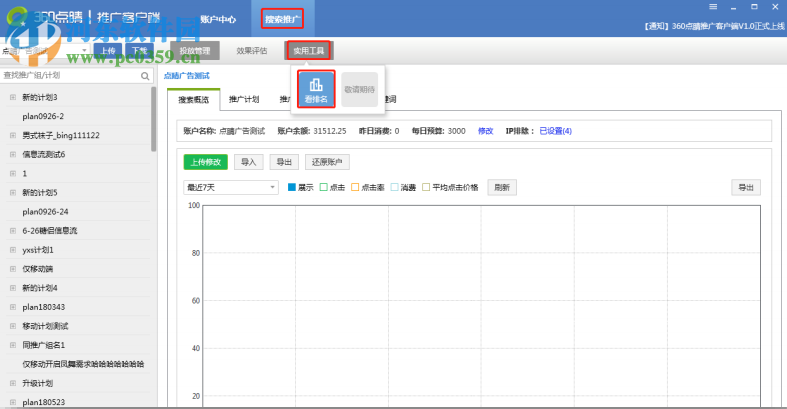Screen dimensions: 787x409
Task: Expand the plan180343 tree node
Action: click(13, 307)
